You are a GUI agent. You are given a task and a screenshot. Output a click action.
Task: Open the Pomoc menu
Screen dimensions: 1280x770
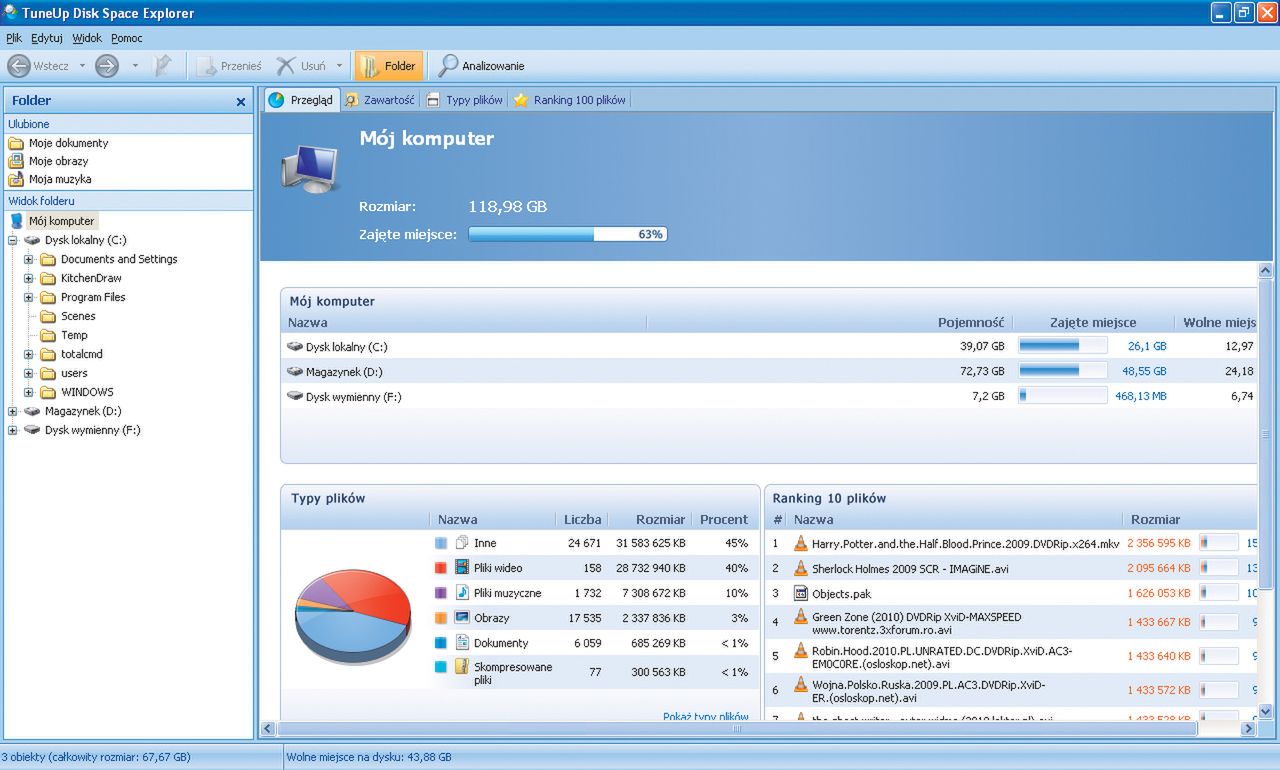127,38
